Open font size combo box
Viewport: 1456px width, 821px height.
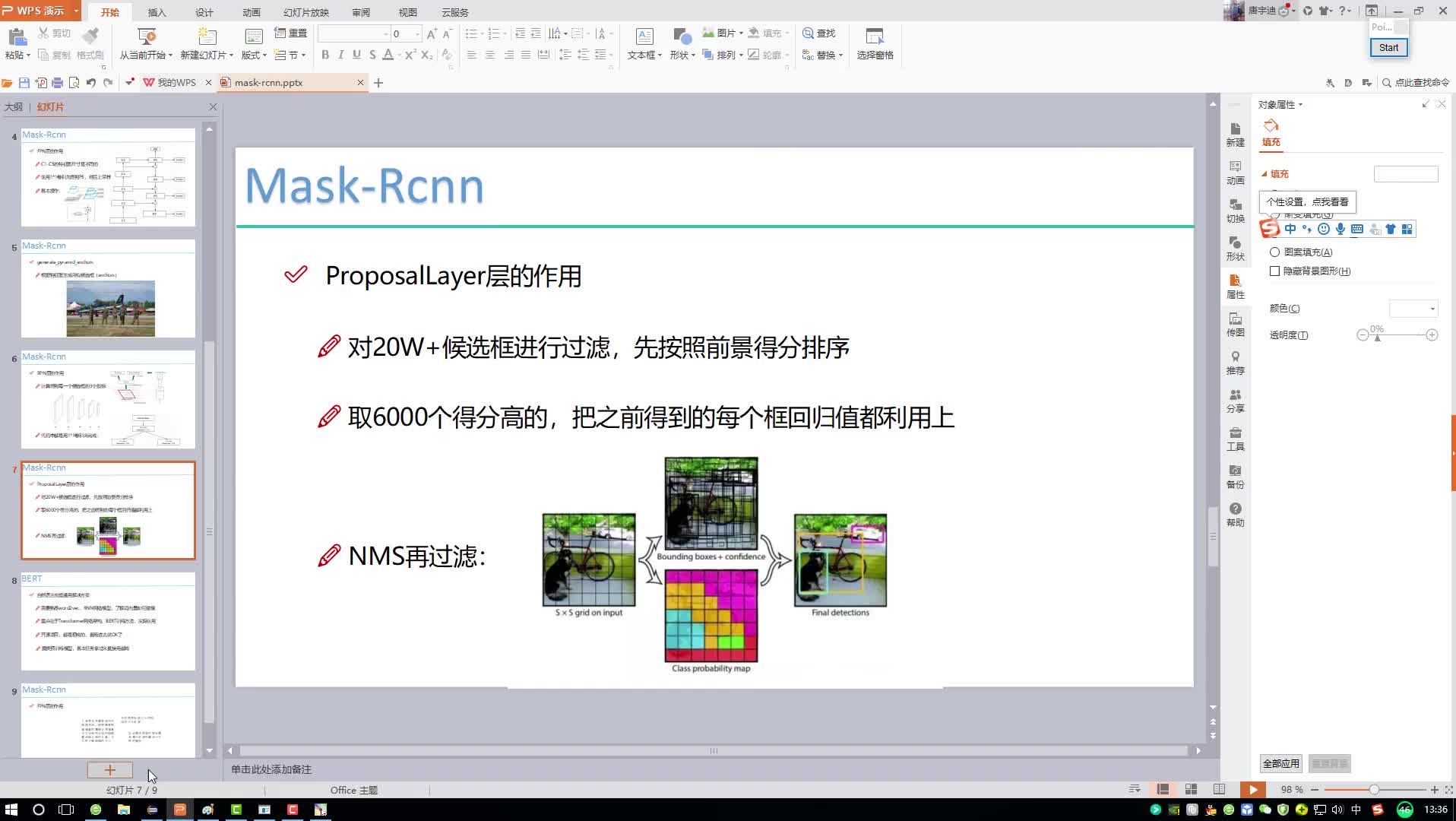406,33
